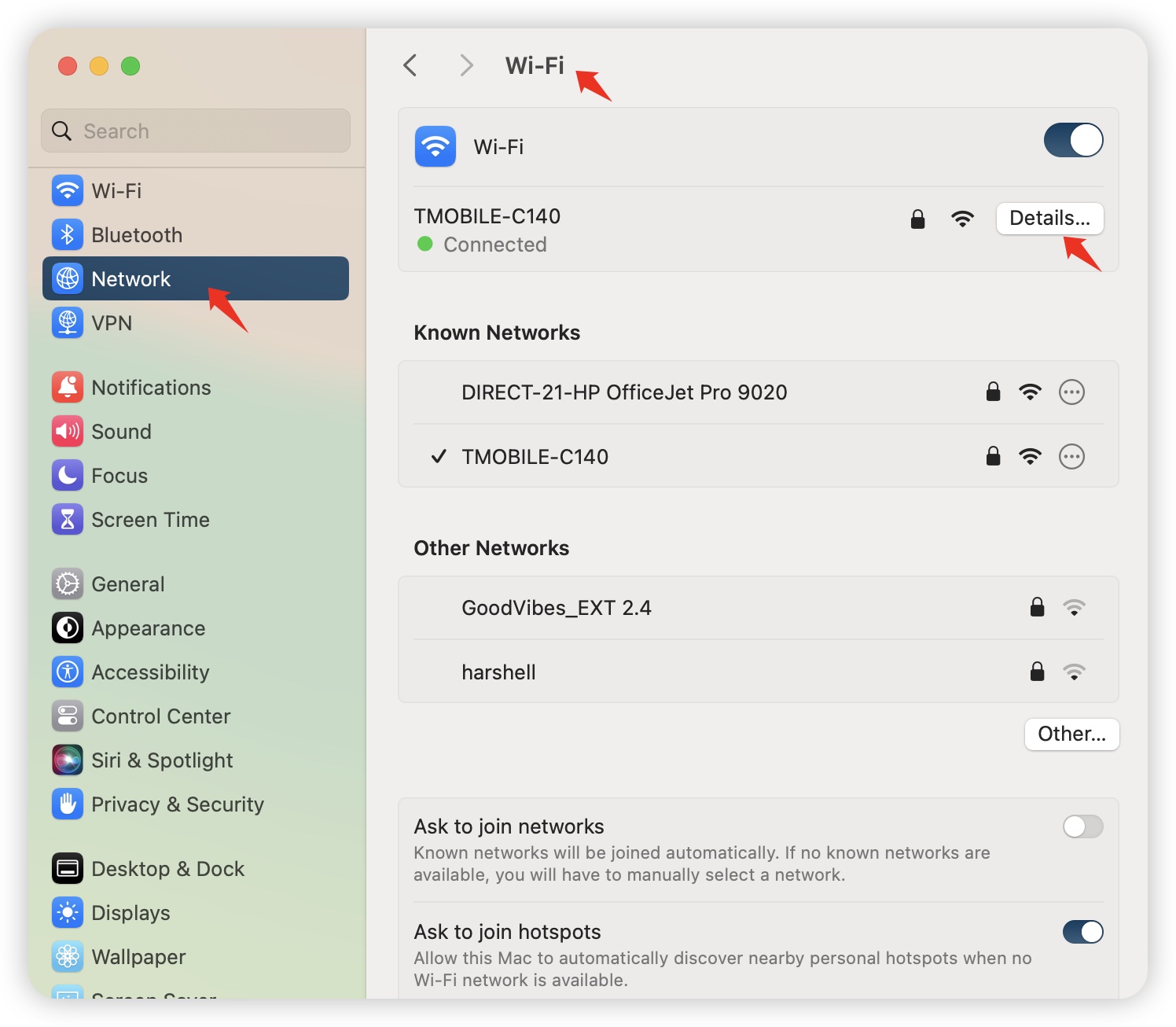This screenshot has width=1176, height=1027.
Task: Open Details for TMOBILE-C140
Action: pos(1049,219)
